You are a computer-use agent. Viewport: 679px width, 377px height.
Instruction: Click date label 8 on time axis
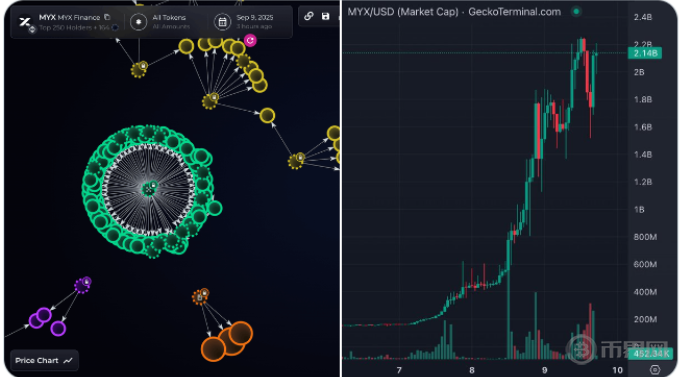coord(472,370)
